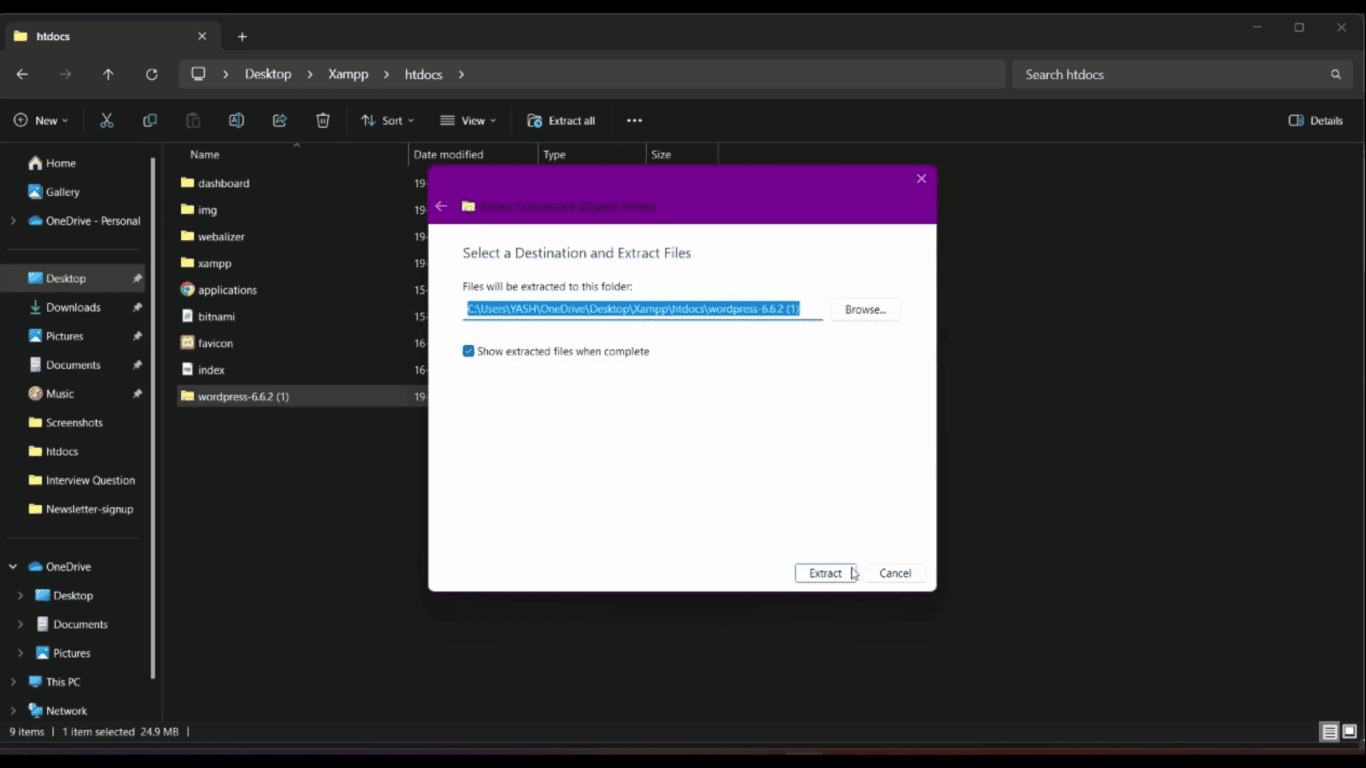Viewport: 1366px width, 768px height.
Task: Open the Browse... folder picker
Action: (x=865, y=310)
